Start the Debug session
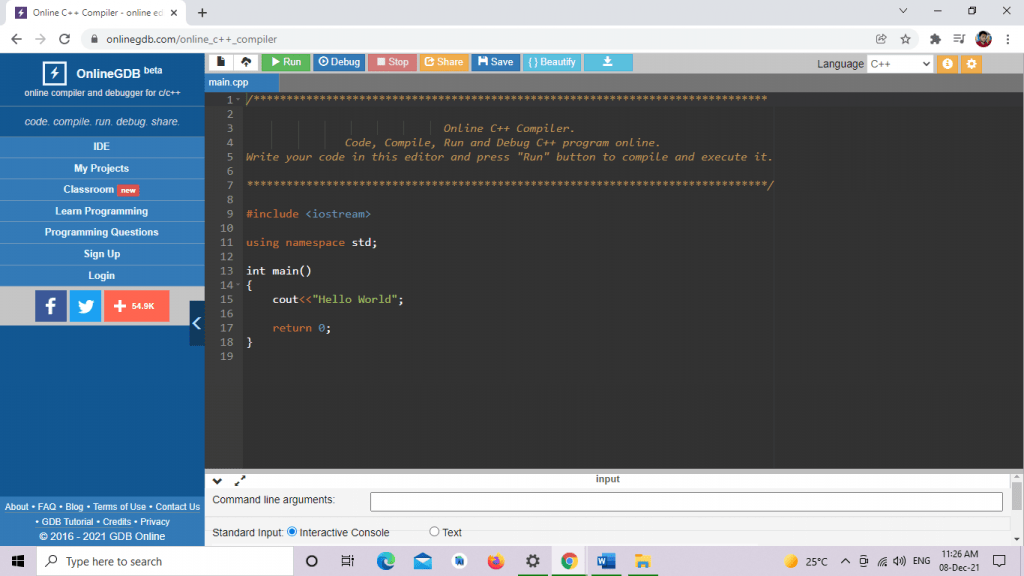Image resolution: width=1024 pixels, height=576 pixels. [x=338, y=62]
